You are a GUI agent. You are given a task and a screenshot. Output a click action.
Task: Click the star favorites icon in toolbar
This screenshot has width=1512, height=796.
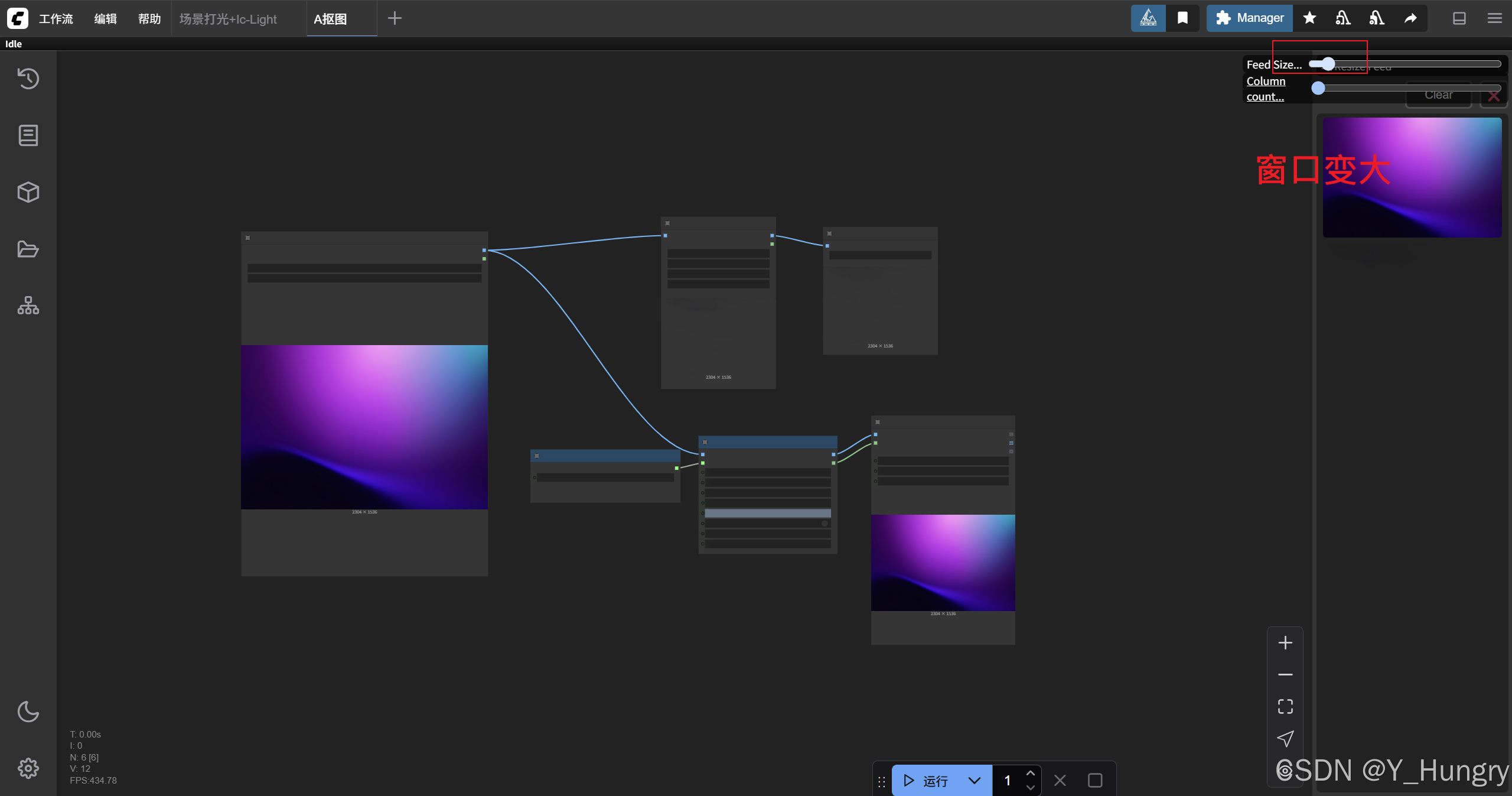[1309, 18]
